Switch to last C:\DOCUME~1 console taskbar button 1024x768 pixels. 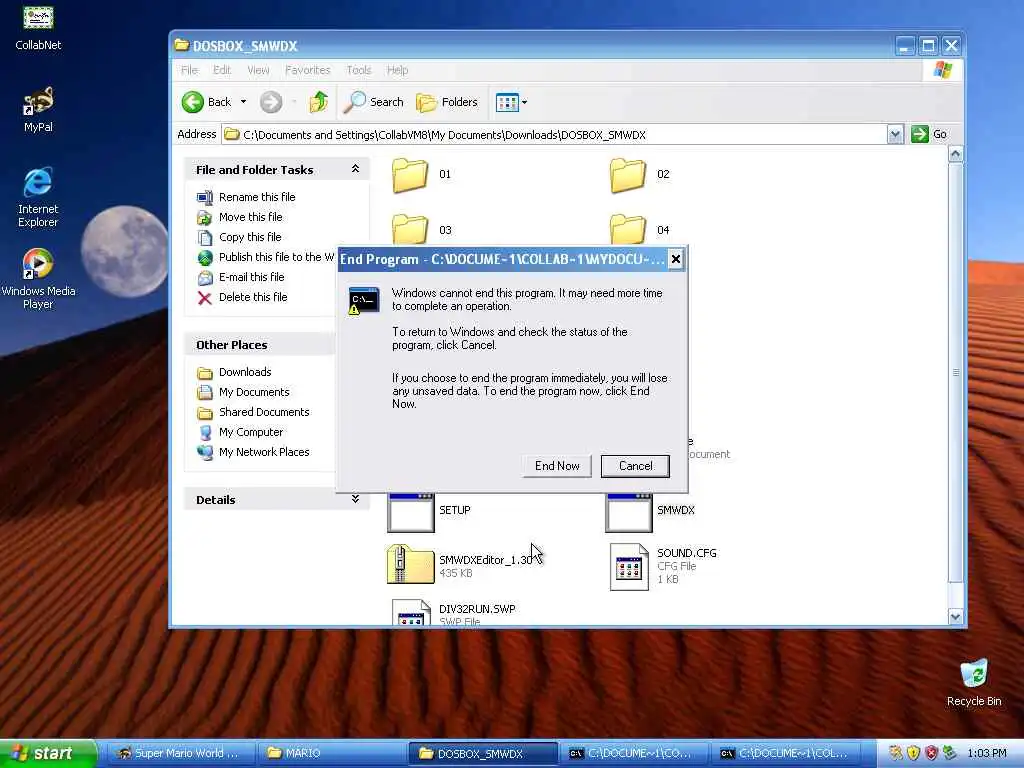tap(786, 753)
